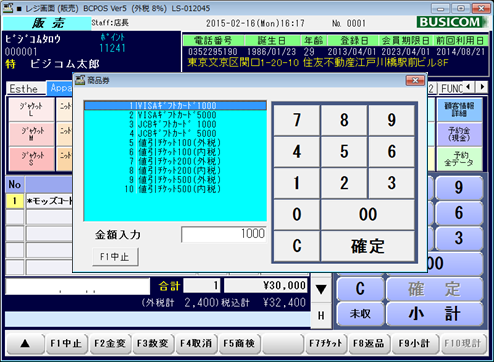Select row 5 値引チケット100(外税)
The height and width of the screenshot is (362, 494).
175,143
